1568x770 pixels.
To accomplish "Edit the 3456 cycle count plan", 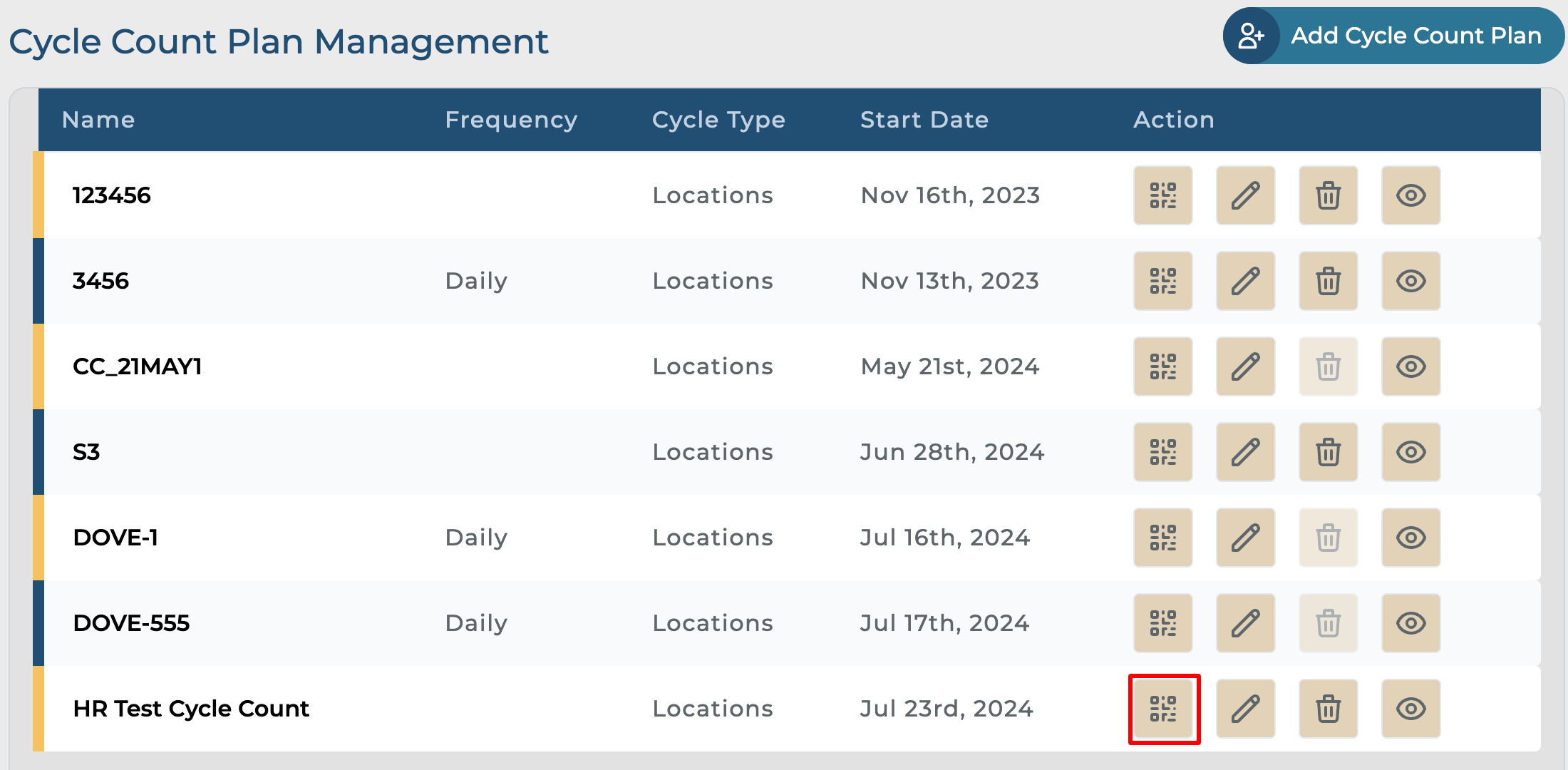I will coord(1245,281).
